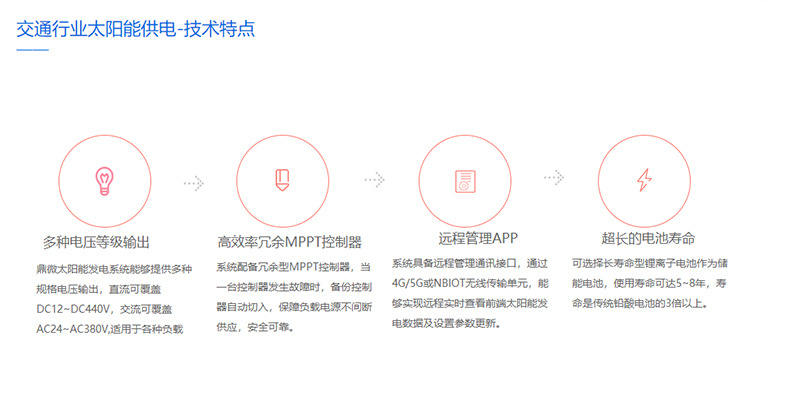Click the pencil-shaped MPPT controller icon

(282, 181)
